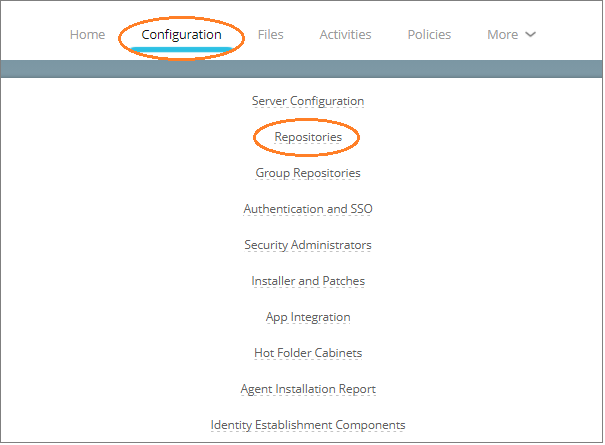
Task: Go to the Activities tab
Action: [x=345, y=35]
